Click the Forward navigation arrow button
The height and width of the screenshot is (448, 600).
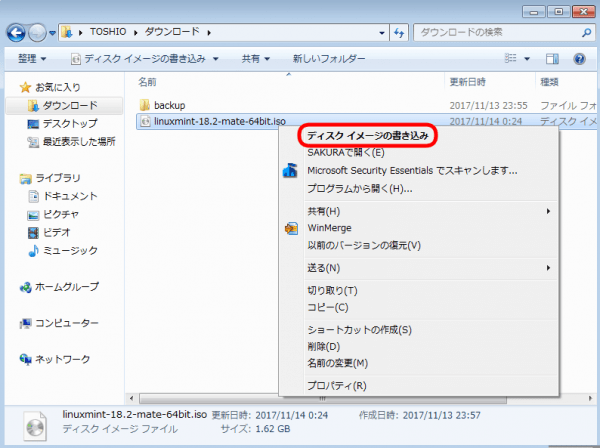click(x=37, y=33)
